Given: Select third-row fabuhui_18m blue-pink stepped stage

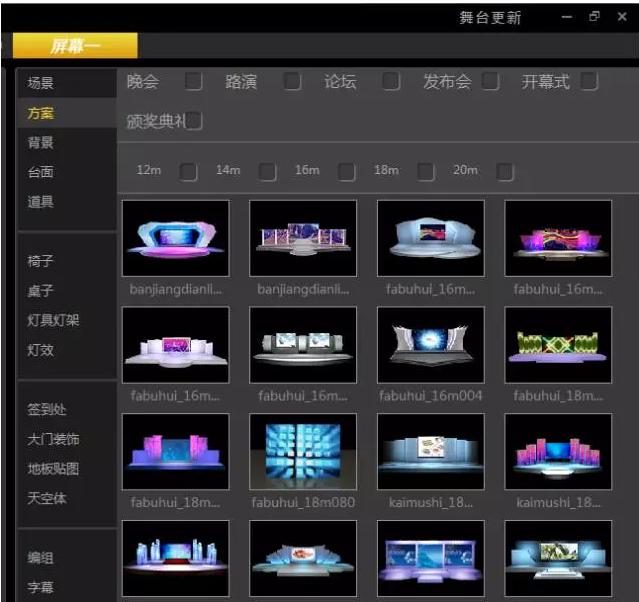Looking at the screenshot, I should 176,451.
